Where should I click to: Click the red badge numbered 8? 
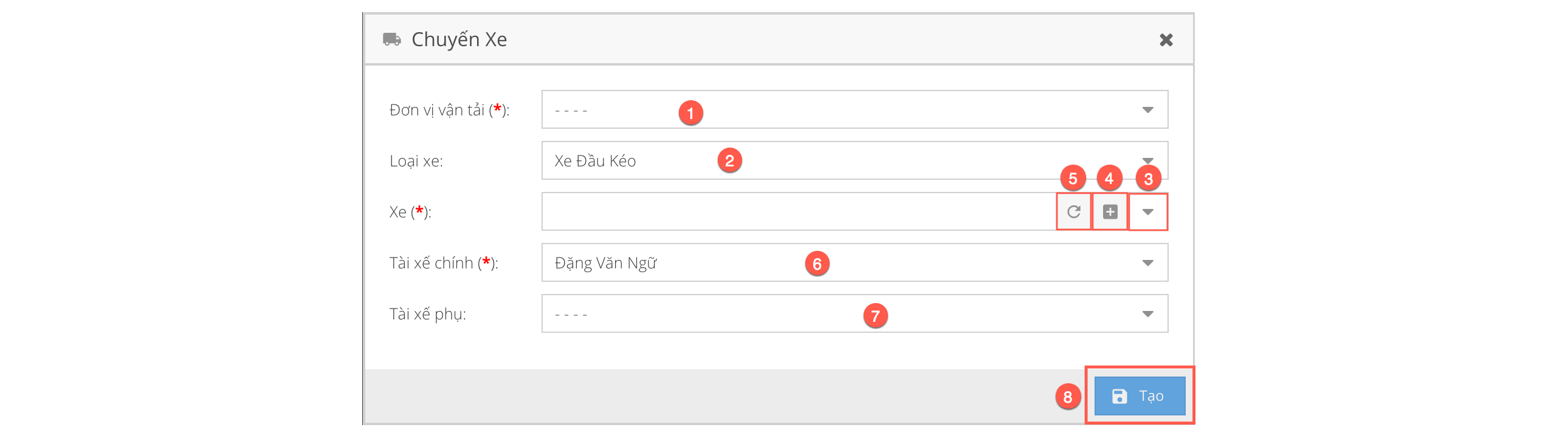coord(1067,397)
